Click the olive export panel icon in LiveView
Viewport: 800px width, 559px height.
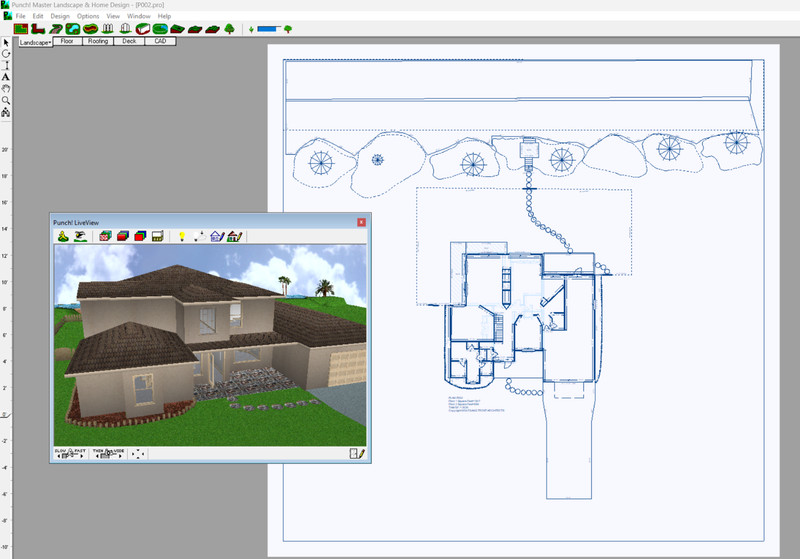coord(157,236)
